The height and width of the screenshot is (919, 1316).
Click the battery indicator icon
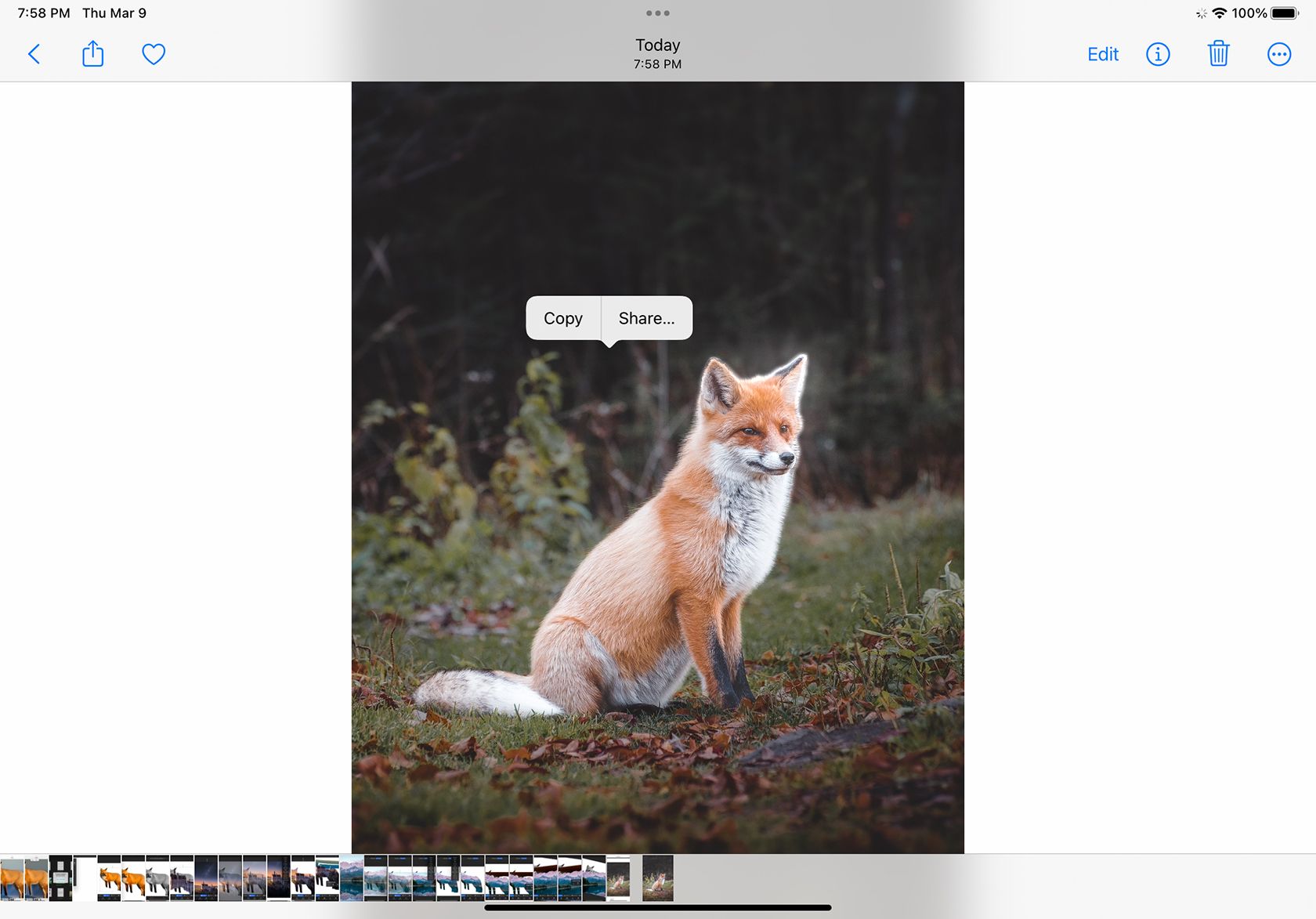(1285, 13)
